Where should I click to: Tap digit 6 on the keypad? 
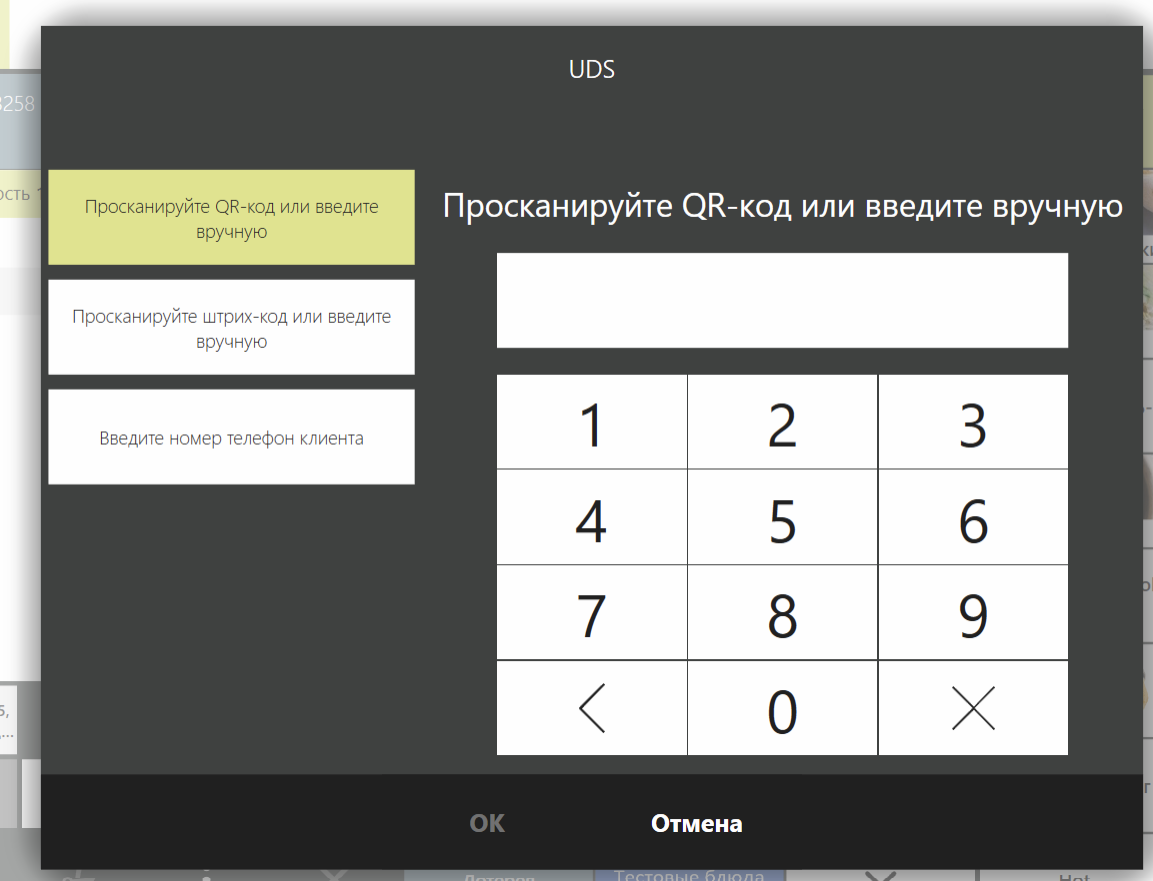click(x=973, y=518)
